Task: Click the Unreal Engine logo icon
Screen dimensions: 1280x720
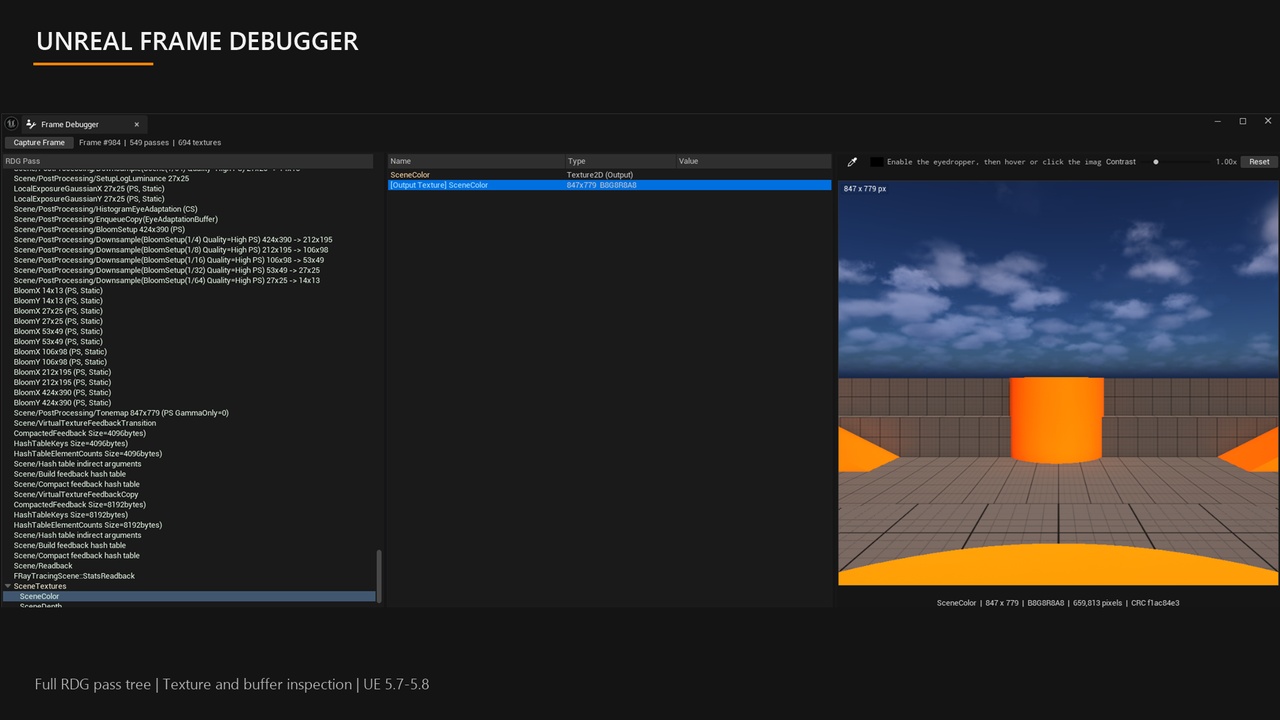Action: 11,124
